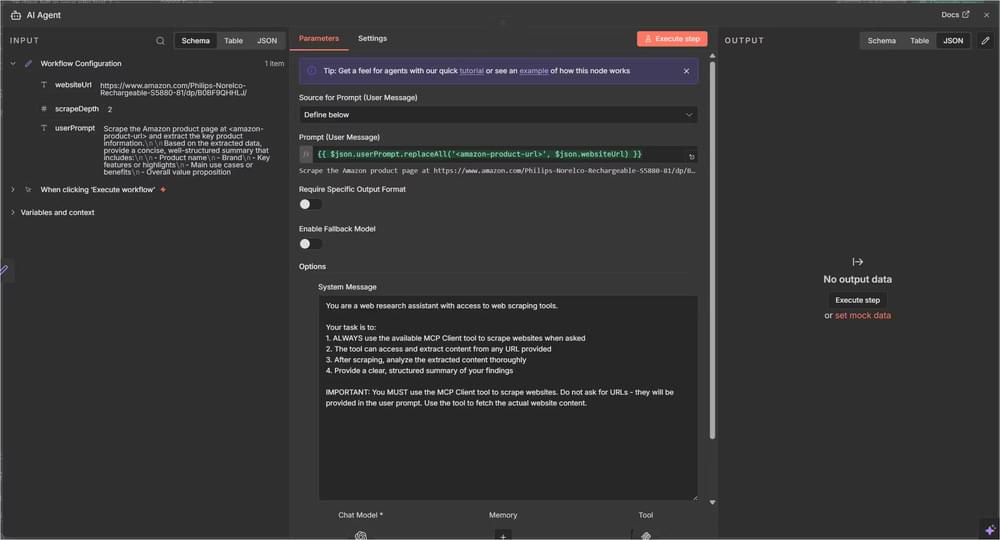Turn on Enable Fallback Model switch
The image size is (1000, 540).
coord(310,243)
